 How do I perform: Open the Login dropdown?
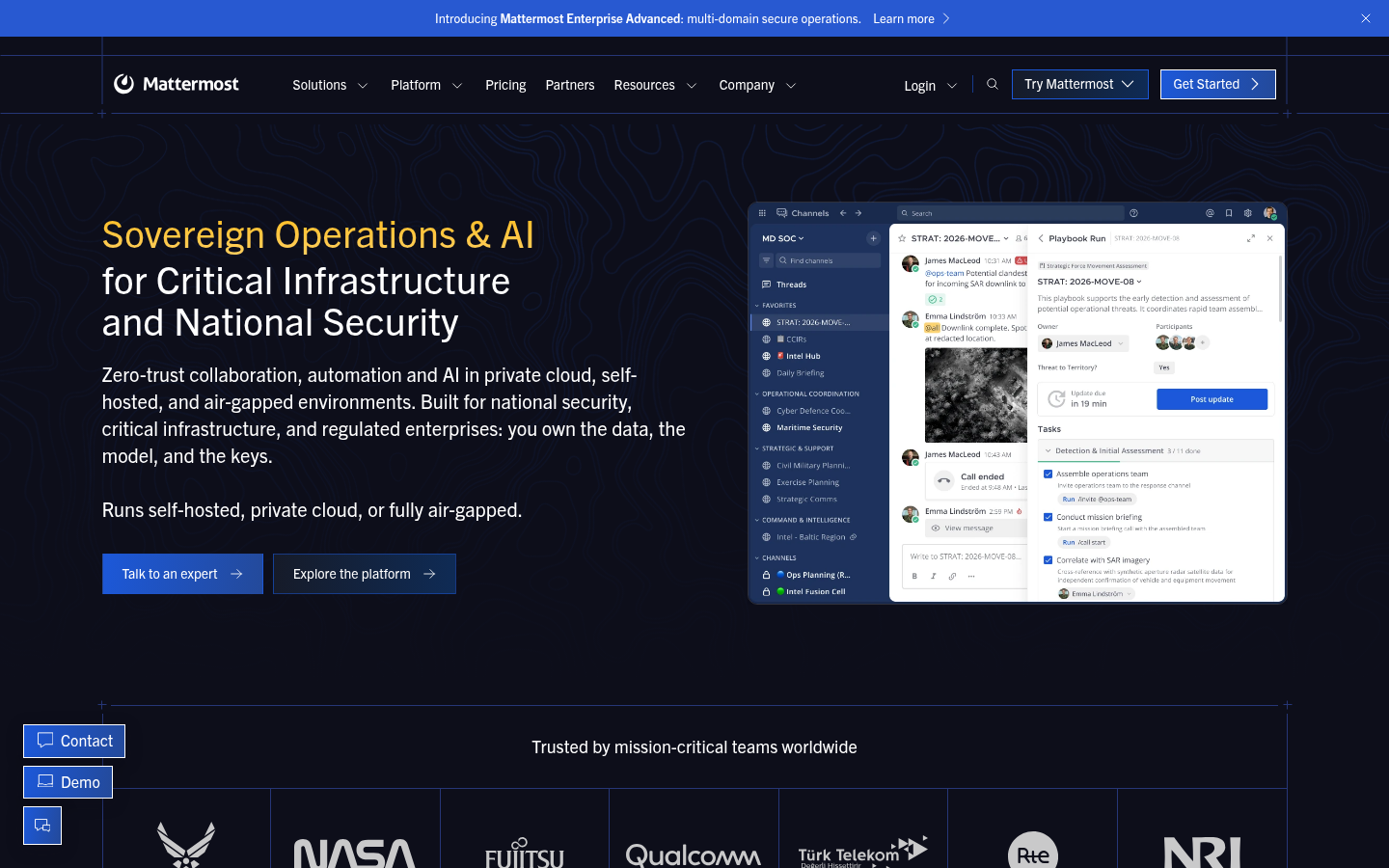click(930, 86)
